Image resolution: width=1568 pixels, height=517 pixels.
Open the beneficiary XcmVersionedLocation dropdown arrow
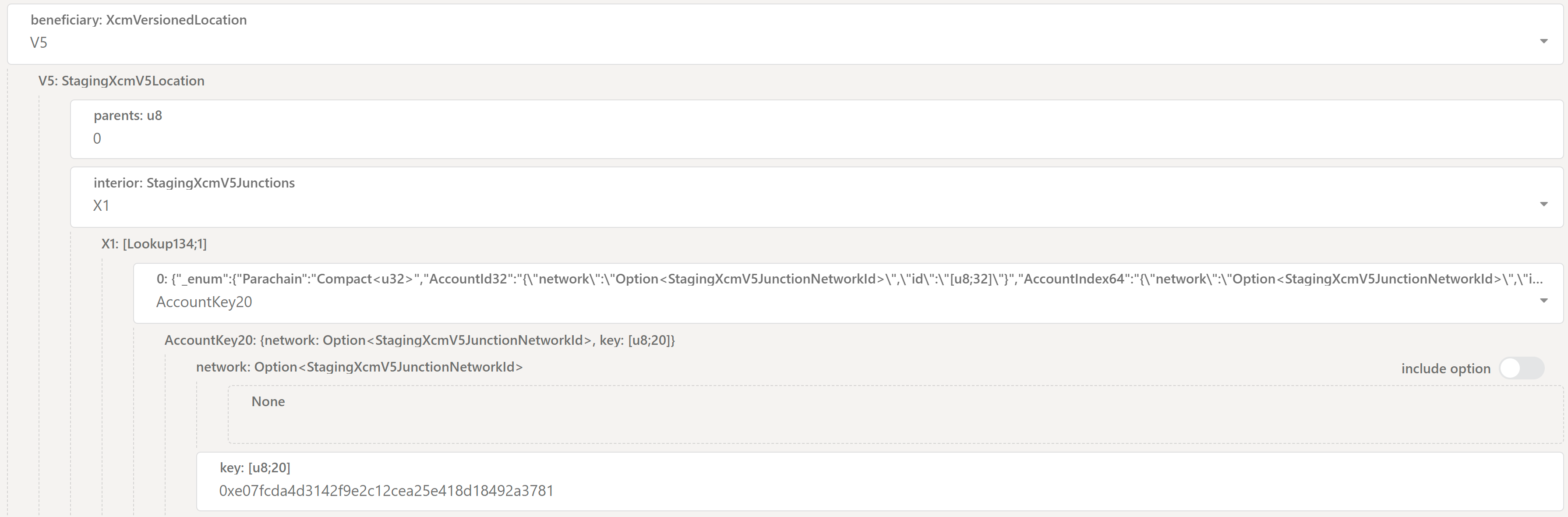tap(1543, 41)
